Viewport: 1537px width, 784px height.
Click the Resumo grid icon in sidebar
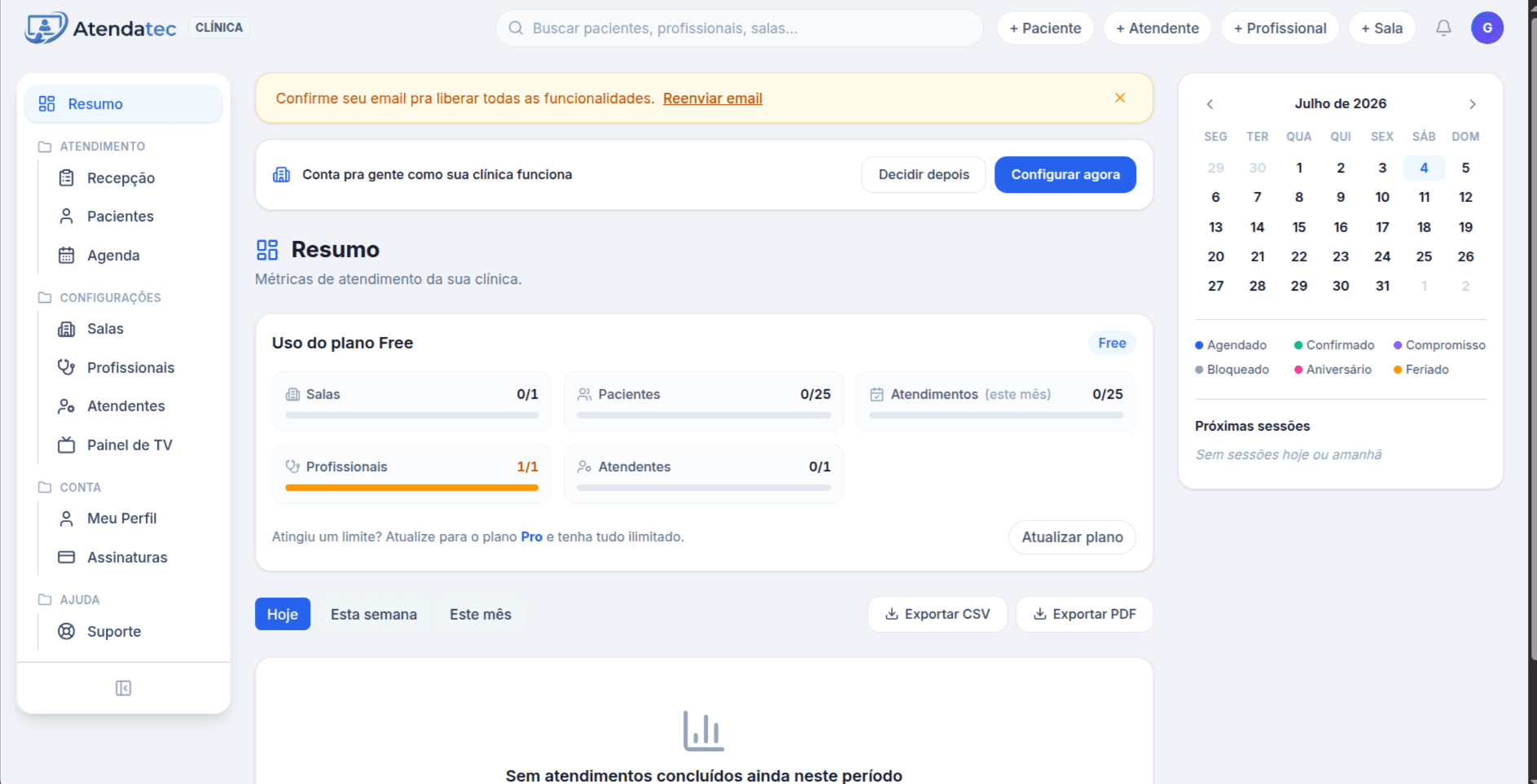coord(47,103)
